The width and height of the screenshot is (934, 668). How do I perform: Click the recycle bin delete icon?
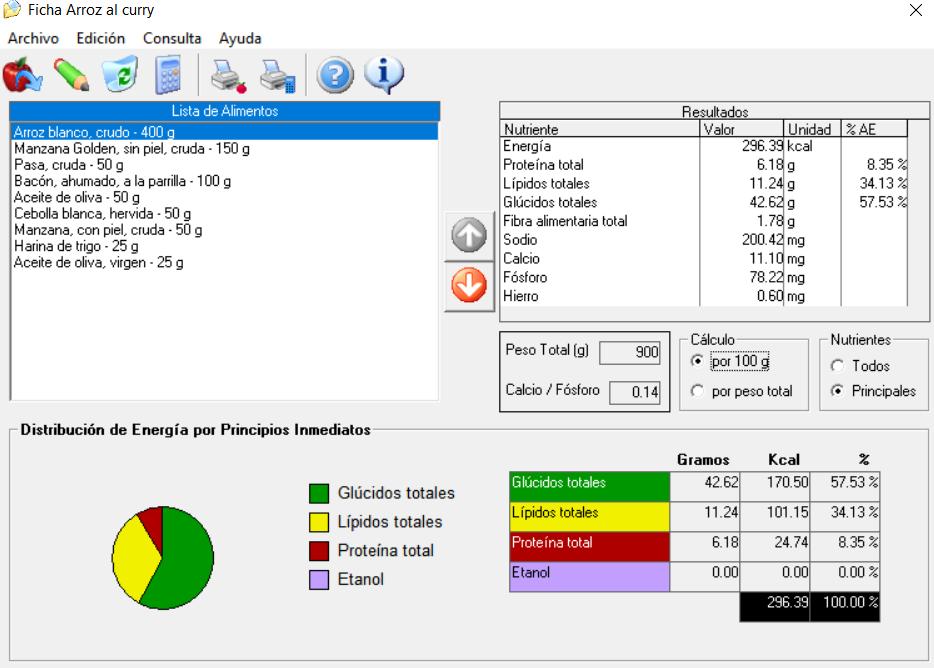[x=120, y=75]
